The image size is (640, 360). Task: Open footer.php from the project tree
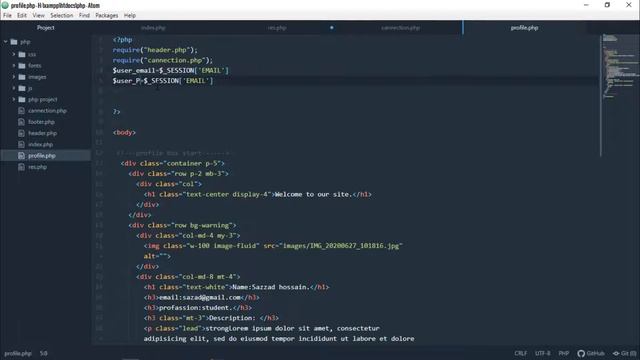(41, 122)
